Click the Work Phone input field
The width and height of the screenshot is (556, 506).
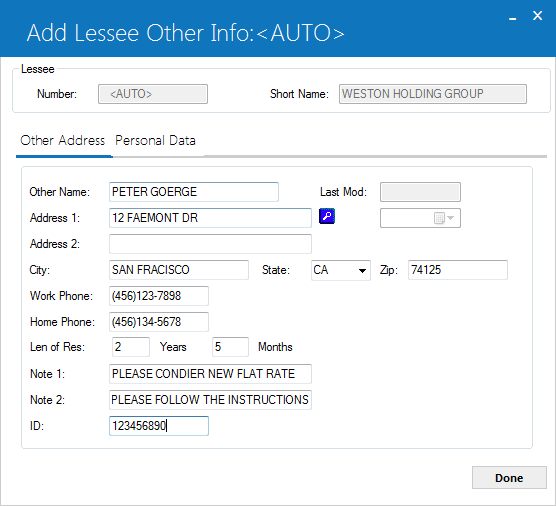pyautogui.click(x=159, y=296)
